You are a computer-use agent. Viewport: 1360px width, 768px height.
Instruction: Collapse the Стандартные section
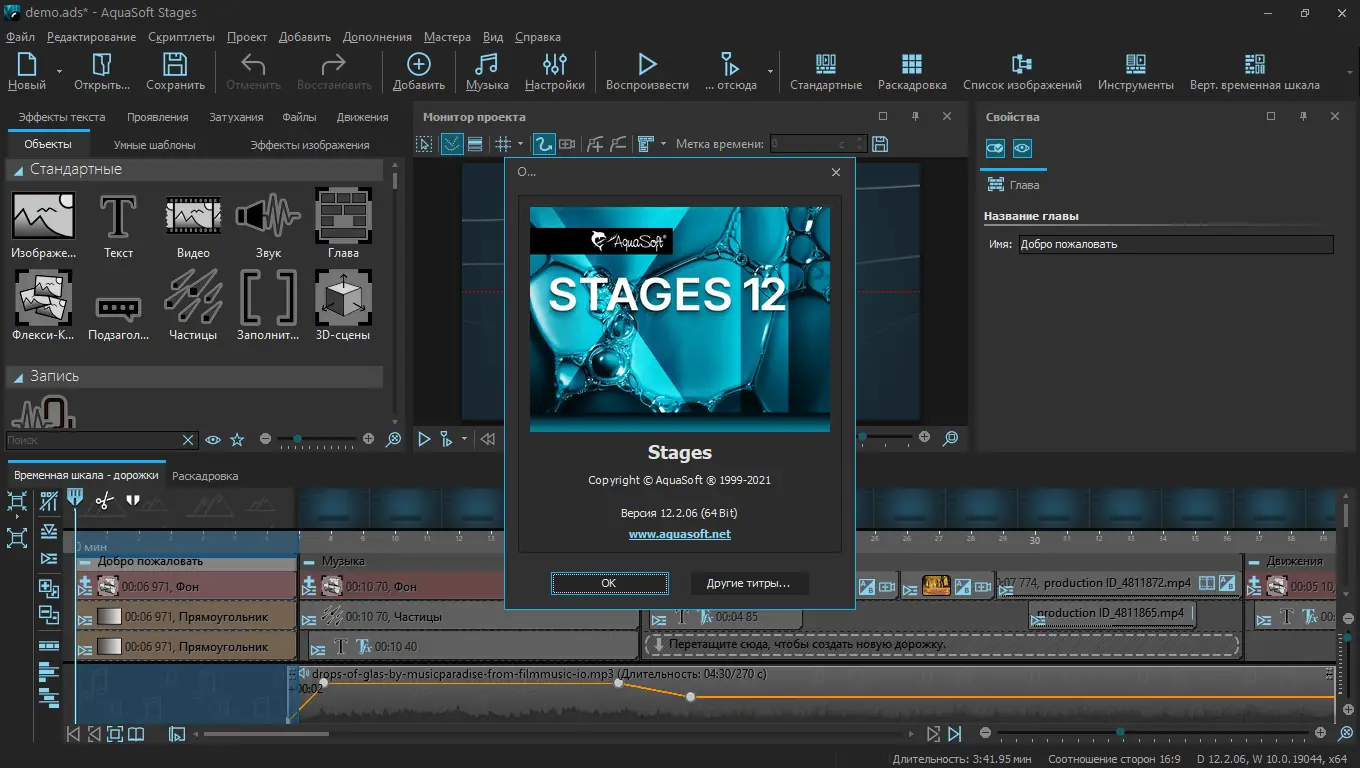coord(18,170)
